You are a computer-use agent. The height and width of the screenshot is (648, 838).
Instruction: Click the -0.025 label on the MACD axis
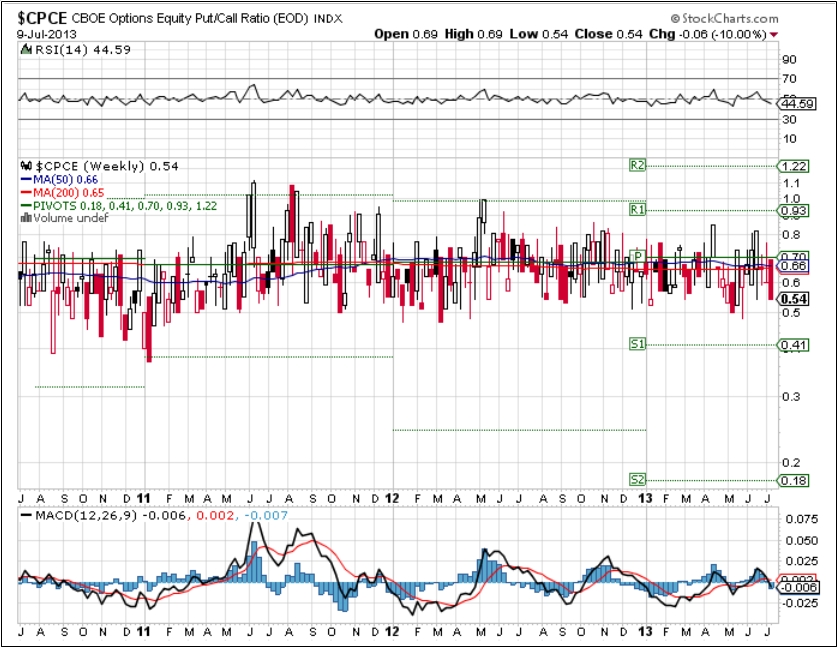tap(800, 603)
